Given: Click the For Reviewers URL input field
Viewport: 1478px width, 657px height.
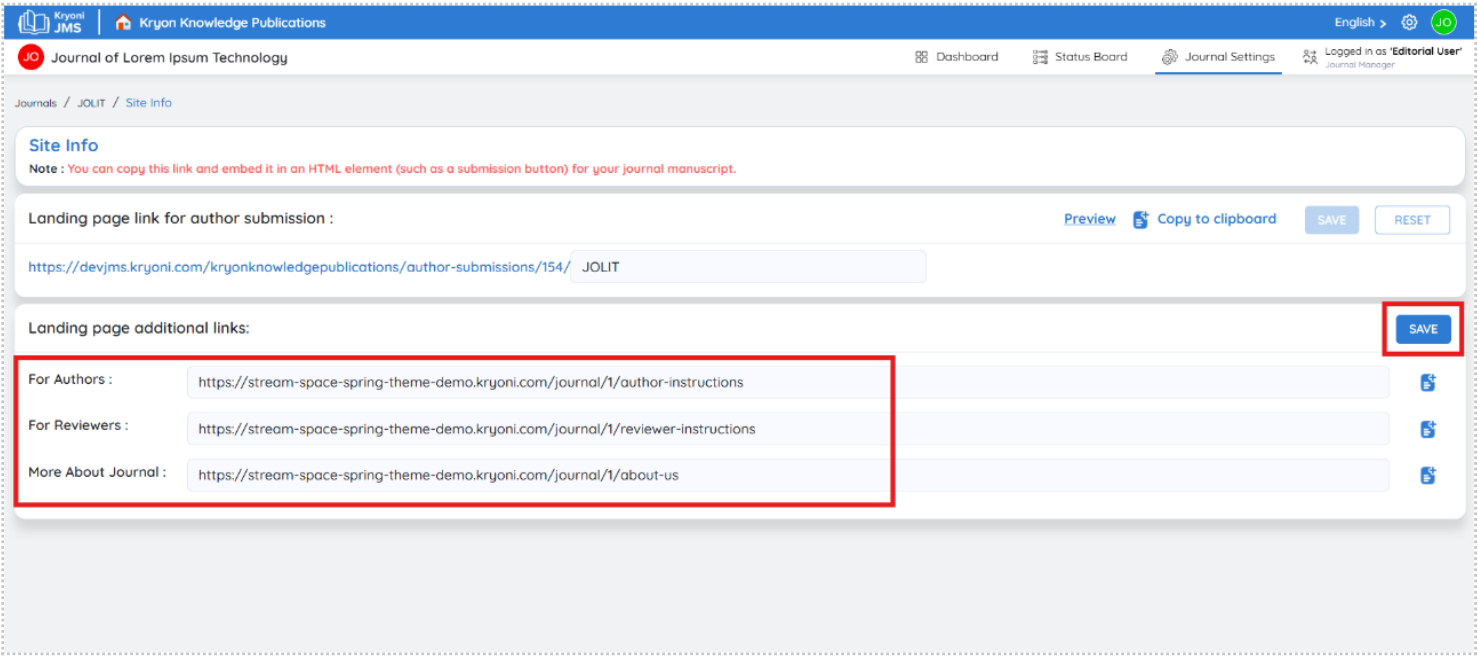Looking at the screenshot, I should (x=788, y=429).
